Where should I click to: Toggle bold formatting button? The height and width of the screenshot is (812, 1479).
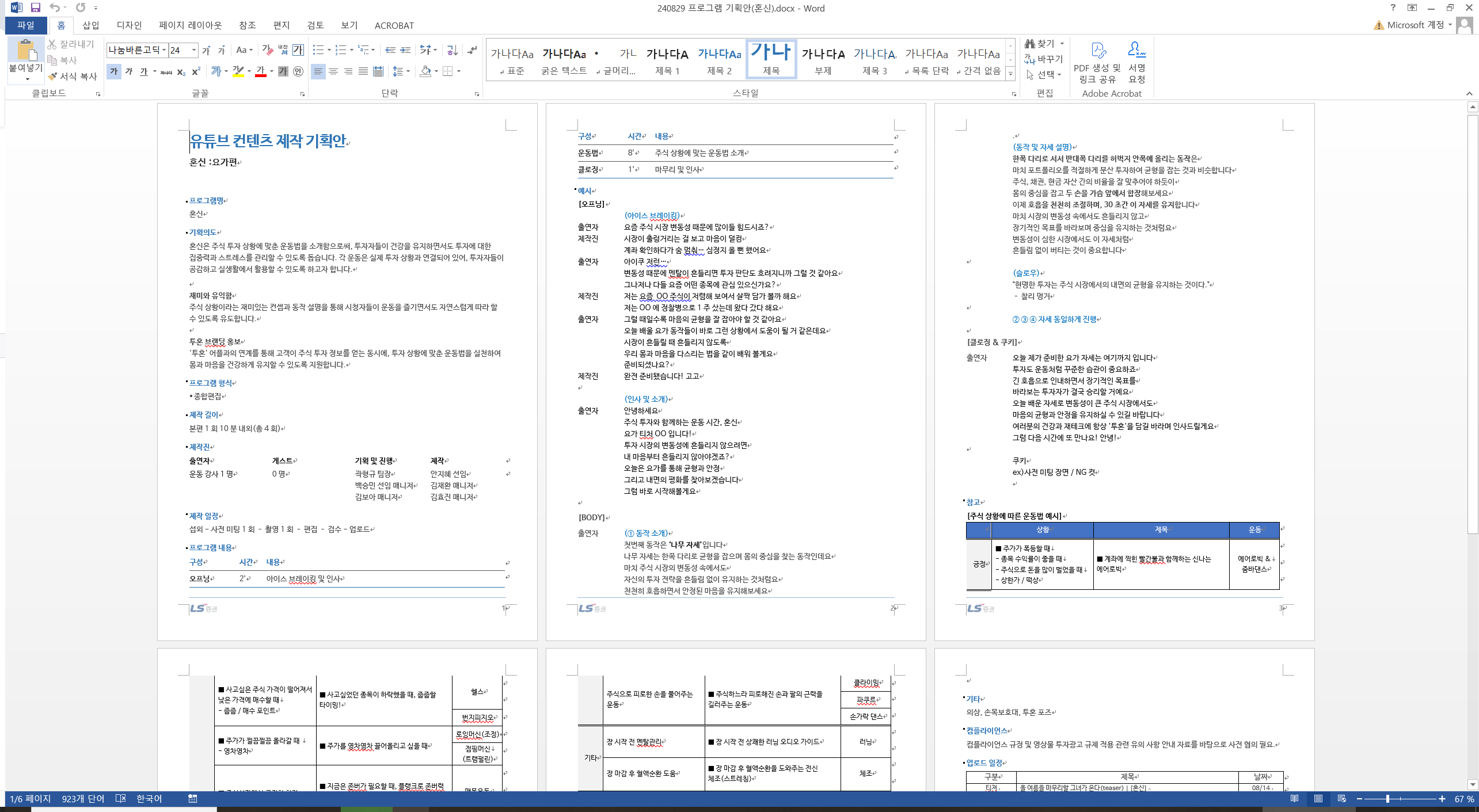[x=114, y=72]
